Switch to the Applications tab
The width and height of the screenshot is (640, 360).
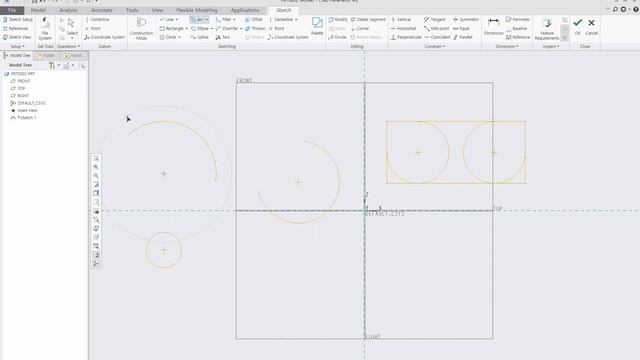(245, 10)
